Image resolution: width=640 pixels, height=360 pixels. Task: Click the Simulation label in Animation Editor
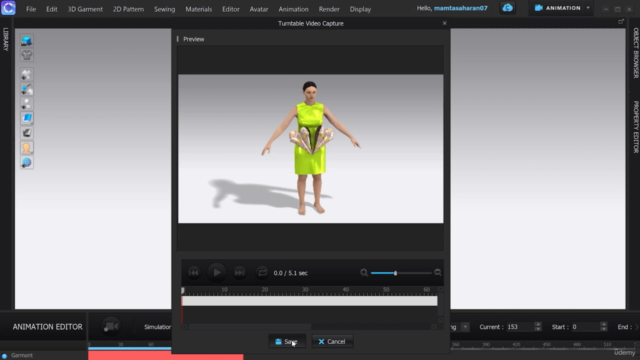(158, 327)
